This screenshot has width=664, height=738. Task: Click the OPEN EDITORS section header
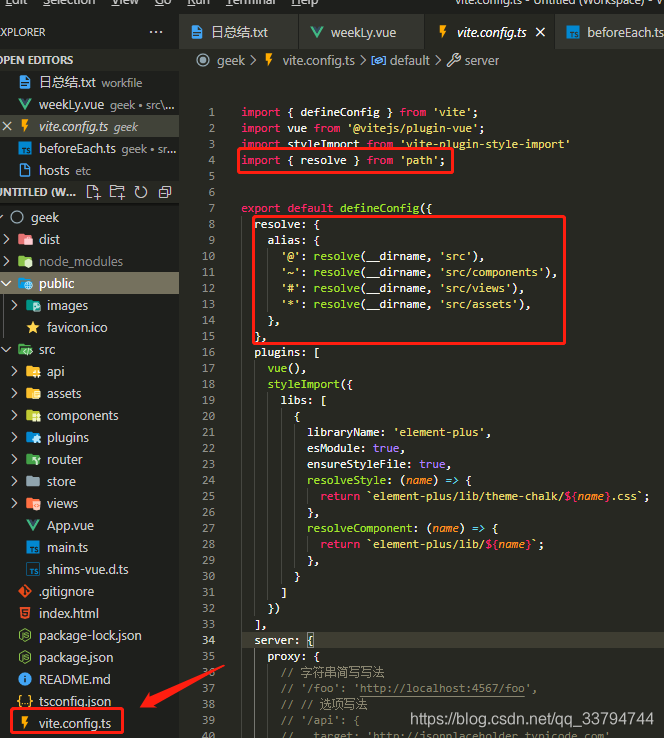pyautogui.click(x=89, y=60)
